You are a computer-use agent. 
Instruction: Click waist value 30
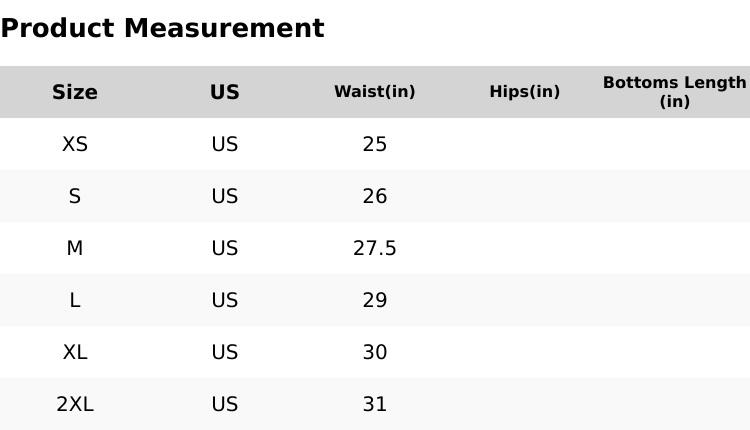[x=375, y=352]
